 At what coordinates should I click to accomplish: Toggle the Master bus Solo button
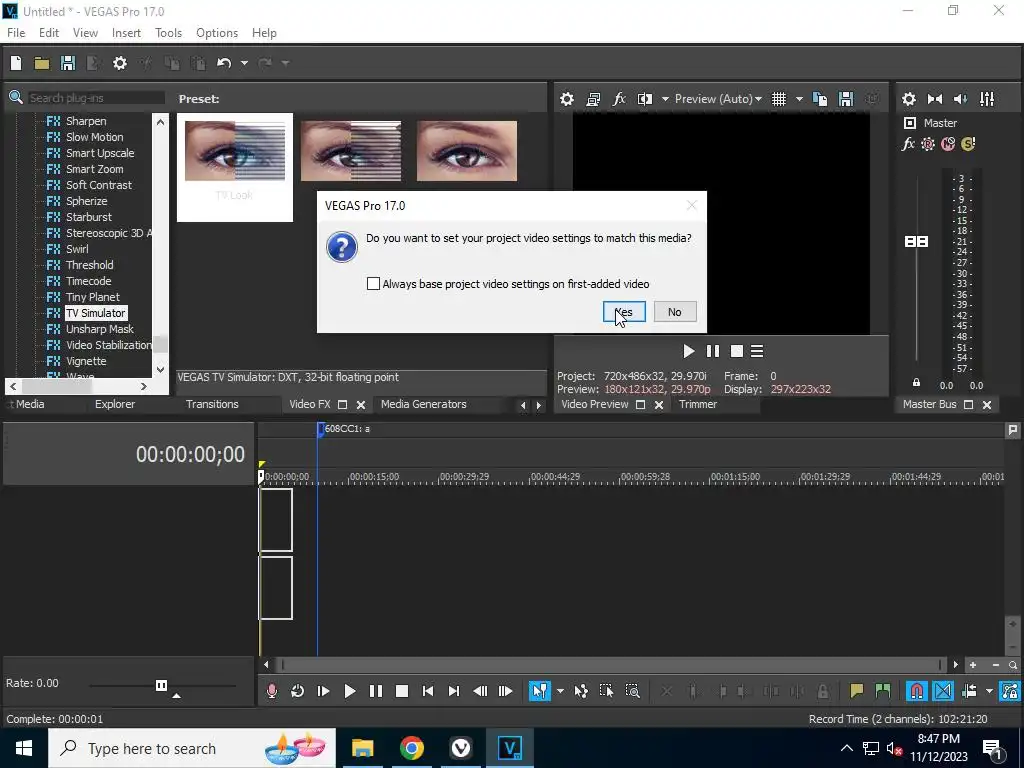[968, 144]
